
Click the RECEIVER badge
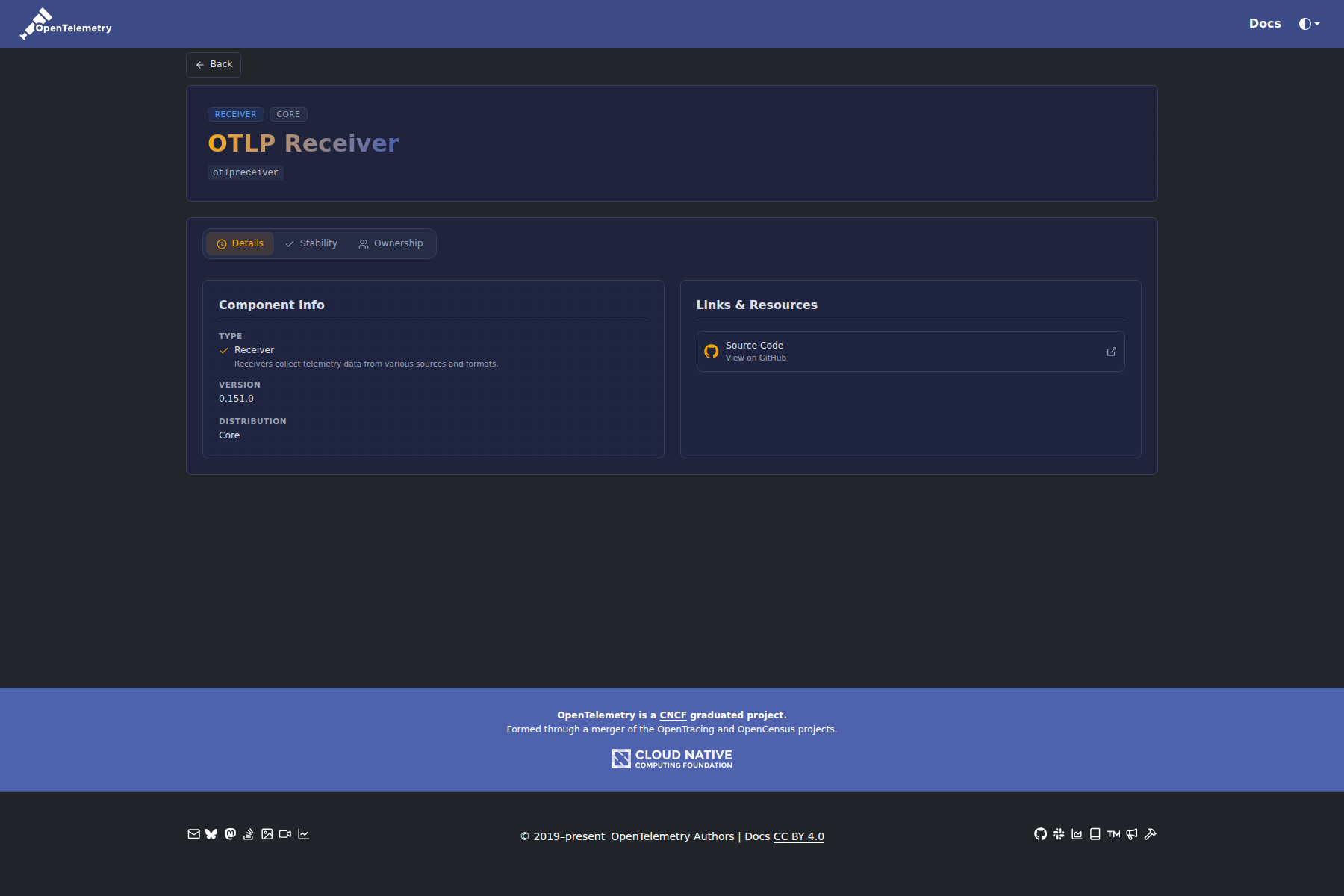236,114
